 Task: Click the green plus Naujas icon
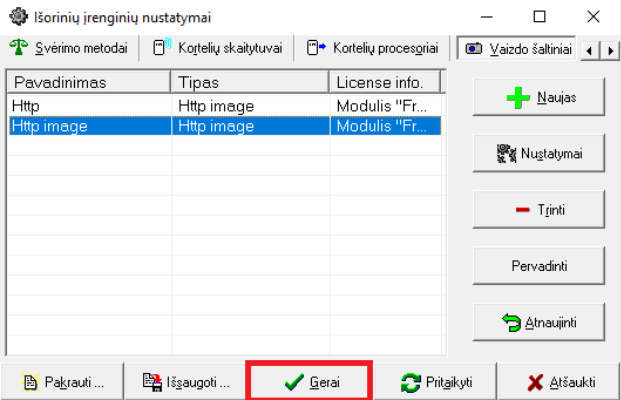(x=518, y=99)
